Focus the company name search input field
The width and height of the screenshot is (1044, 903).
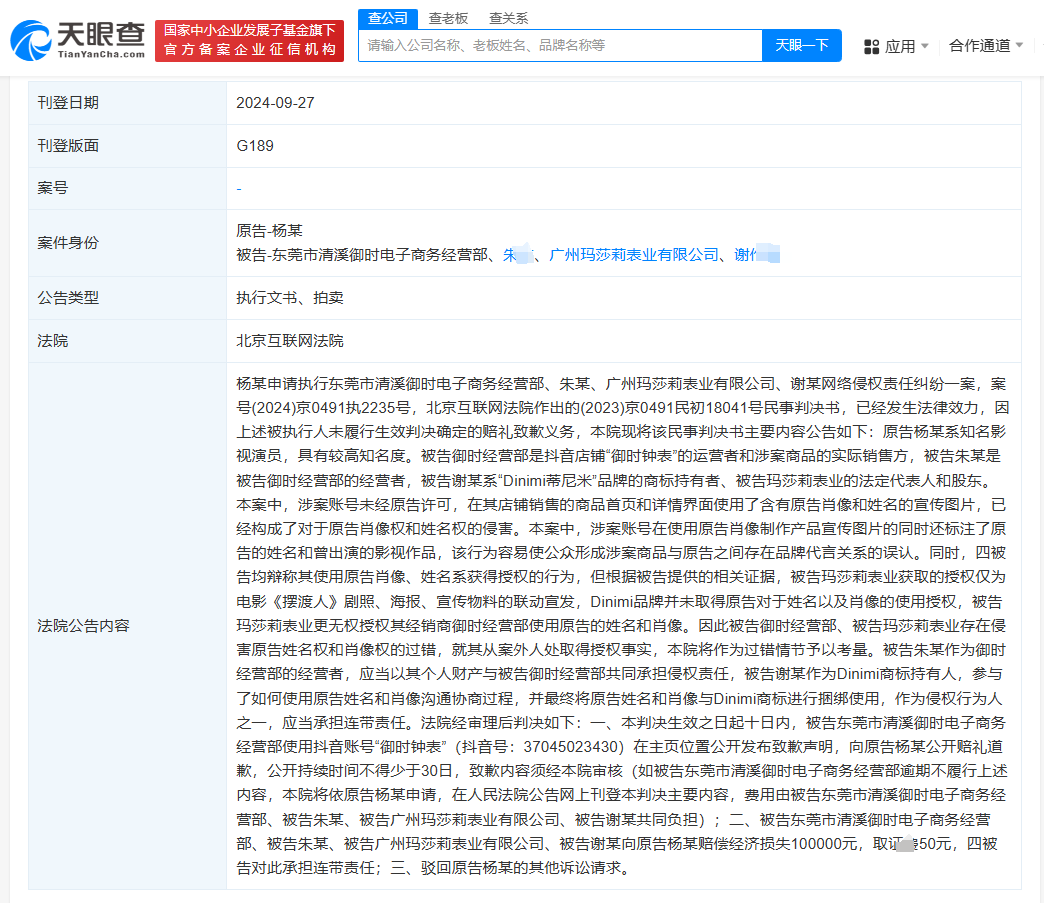[x=560, y=45]
